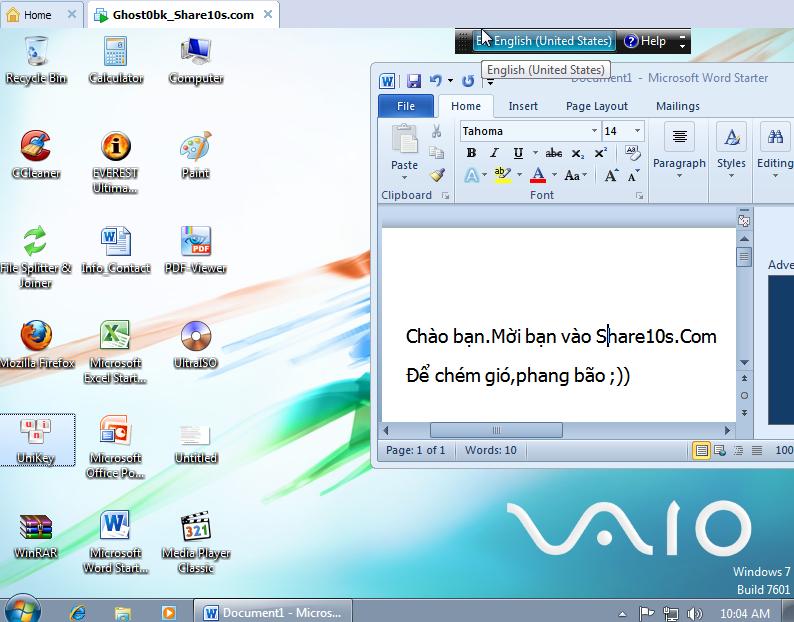This screenshot has width=794, height=622.
Task: Select the UltraISO desktop icon
Action: point(195,344)
